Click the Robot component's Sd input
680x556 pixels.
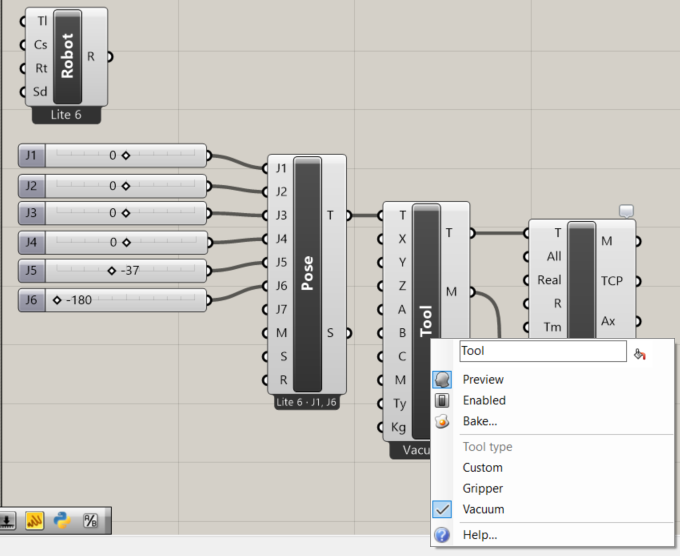coord(40,92)
